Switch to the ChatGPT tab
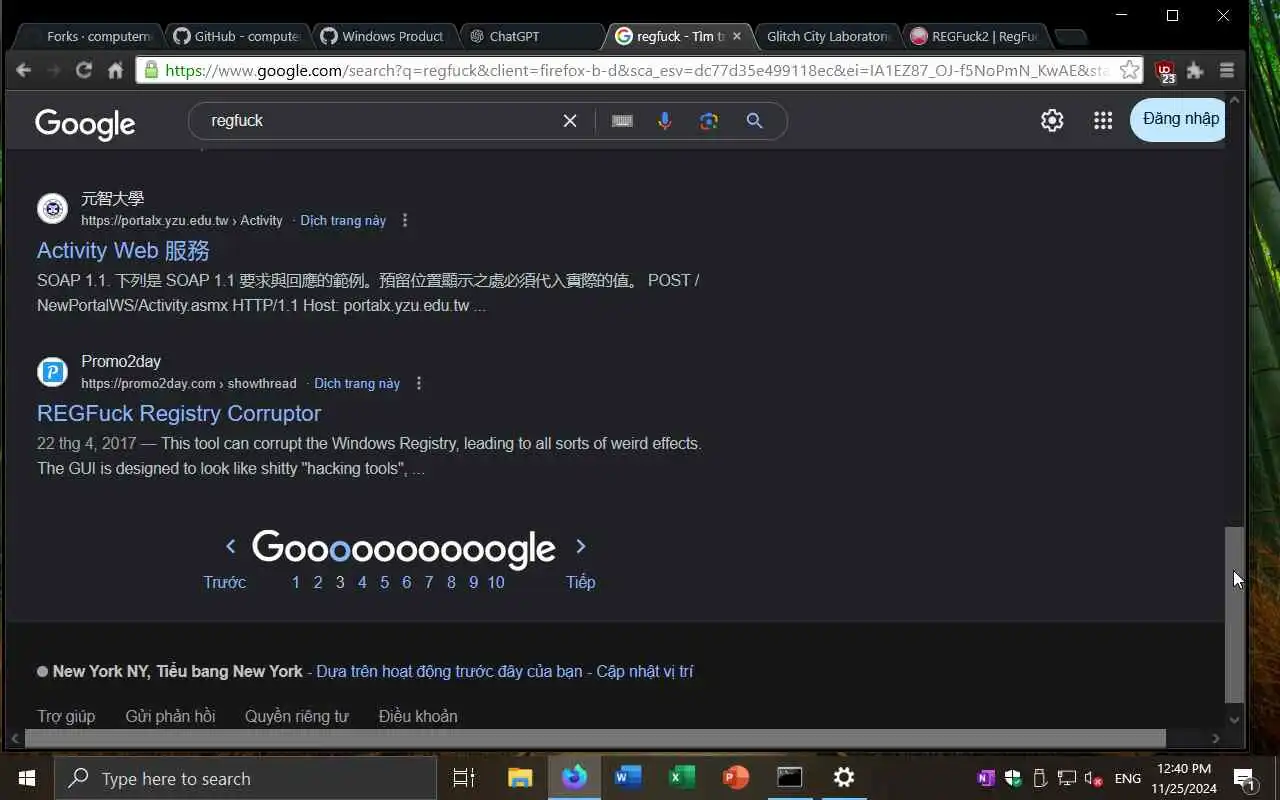This screenshot has width=1280, height=800. [x=530, y=36]
